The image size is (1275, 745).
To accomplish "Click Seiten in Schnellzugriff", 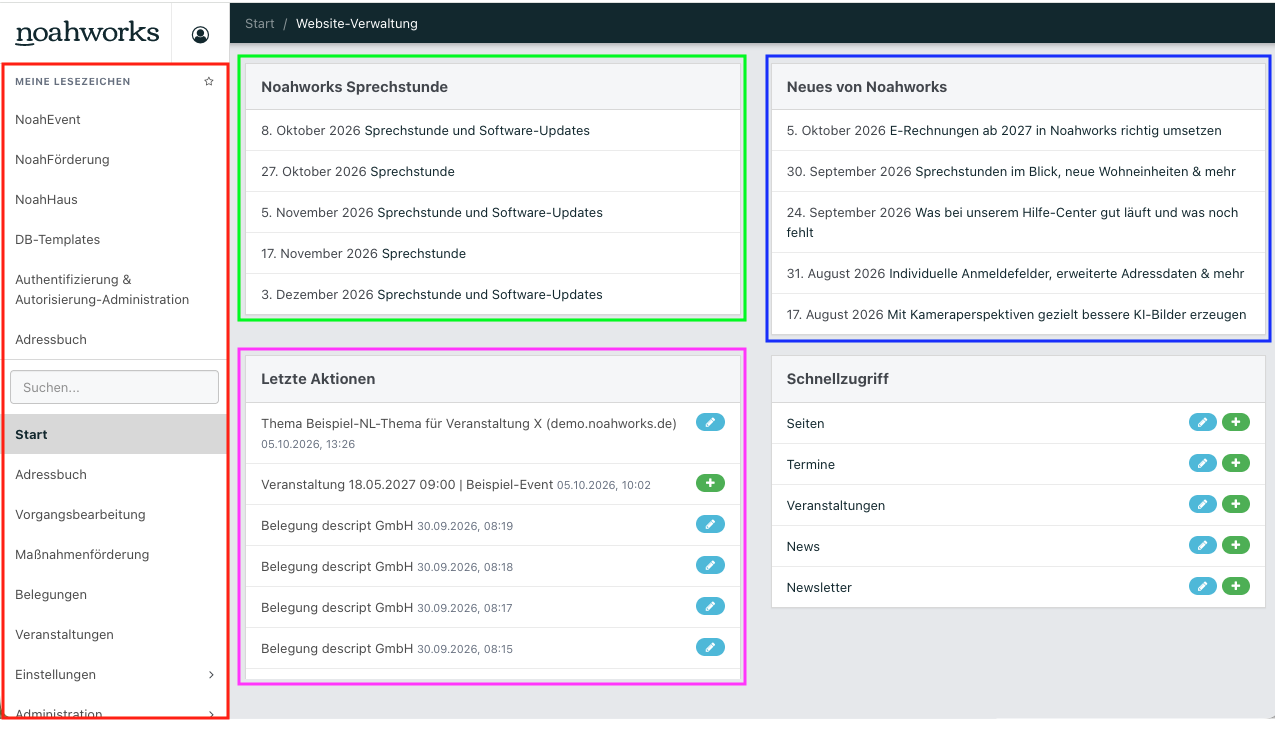I will [x=805, y=424].
